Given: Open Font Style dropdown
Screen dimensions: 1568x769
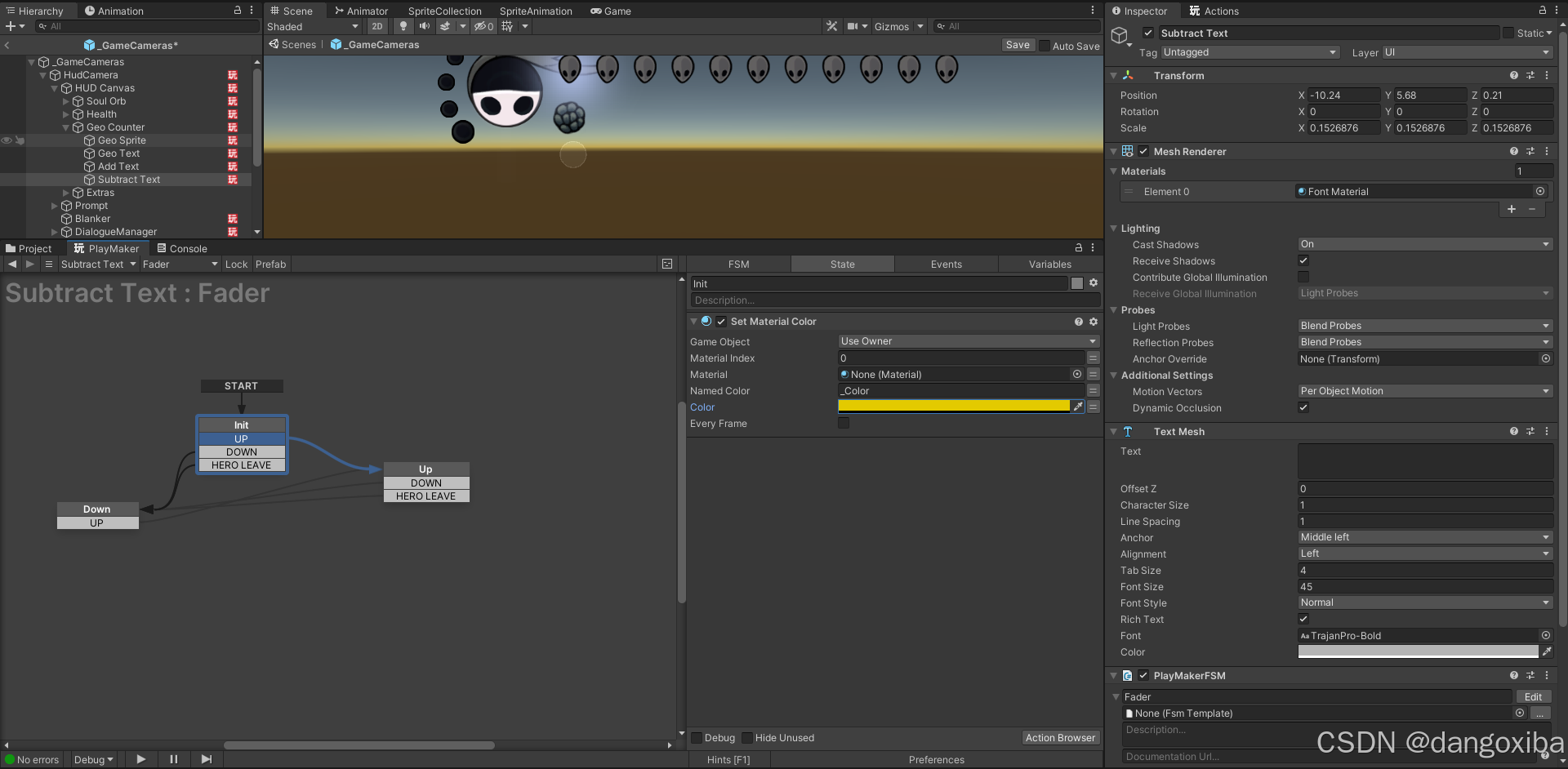Looking at the screenshot, I should coord(1425,602).
